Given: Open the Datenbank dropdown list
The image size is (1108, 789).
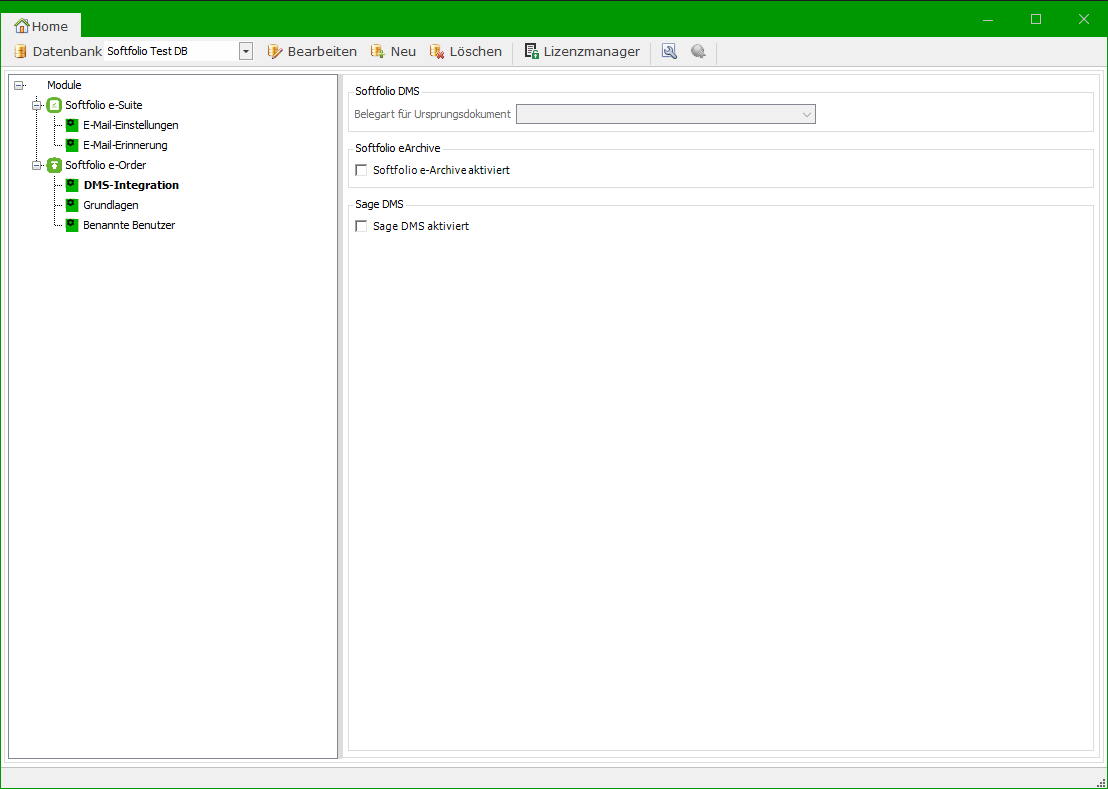Looking at the screenshot, I should pos(245,52).
